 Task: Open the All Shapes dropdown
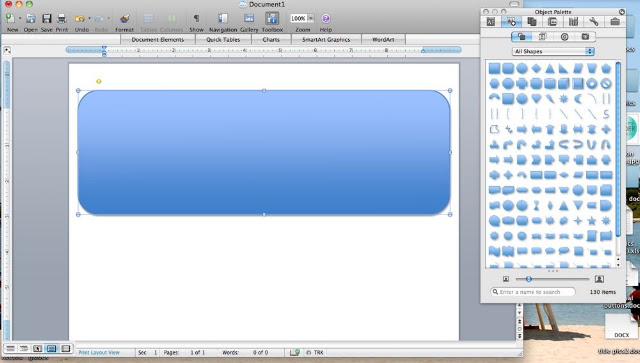(x=553, y=51)
